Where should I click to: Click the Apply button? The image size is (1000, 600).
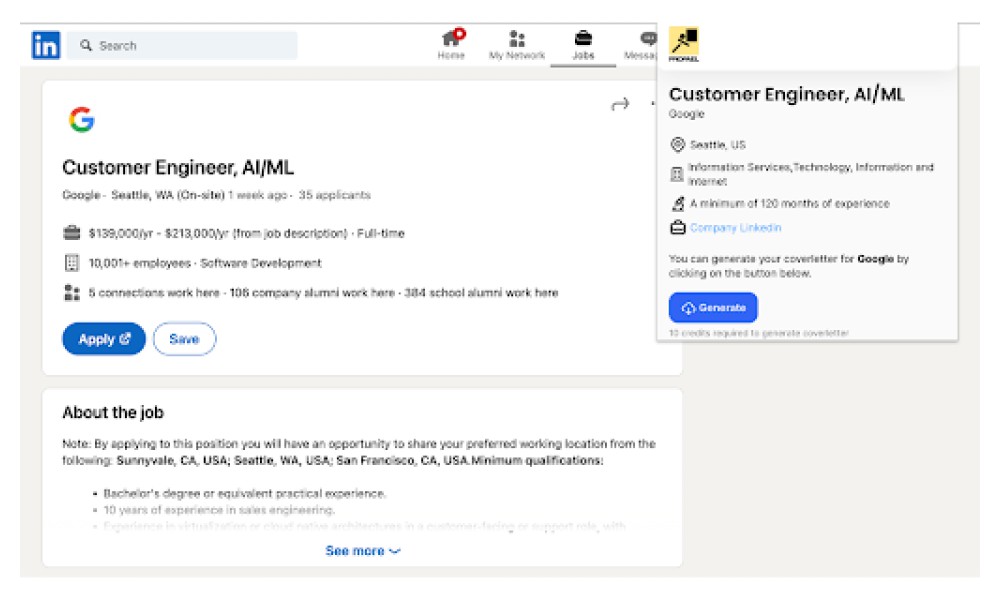[x=104, y=339]
